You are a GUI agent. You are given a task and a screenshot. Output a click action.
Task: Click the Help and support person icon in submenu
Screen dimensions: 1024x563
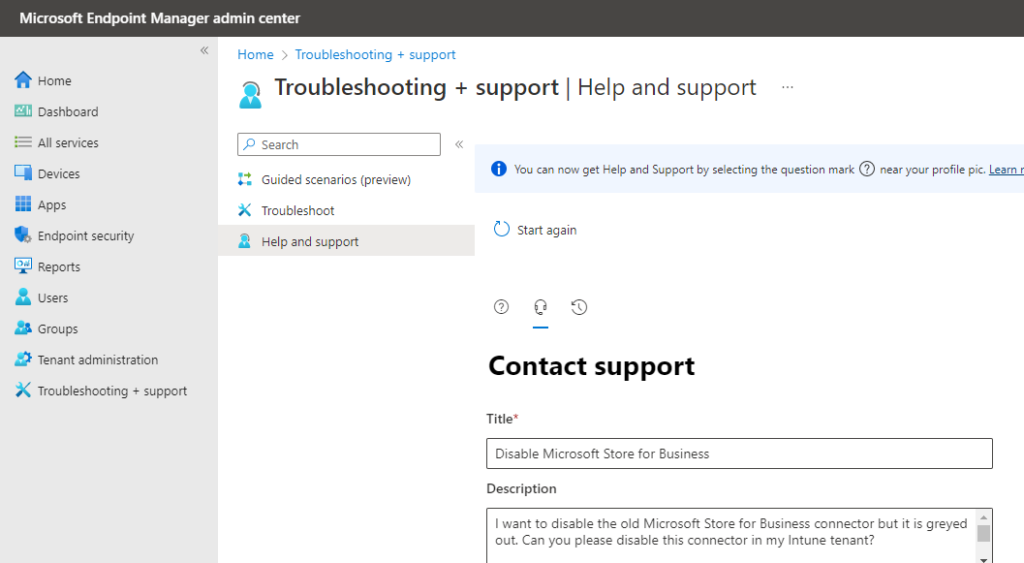(245, 241)
